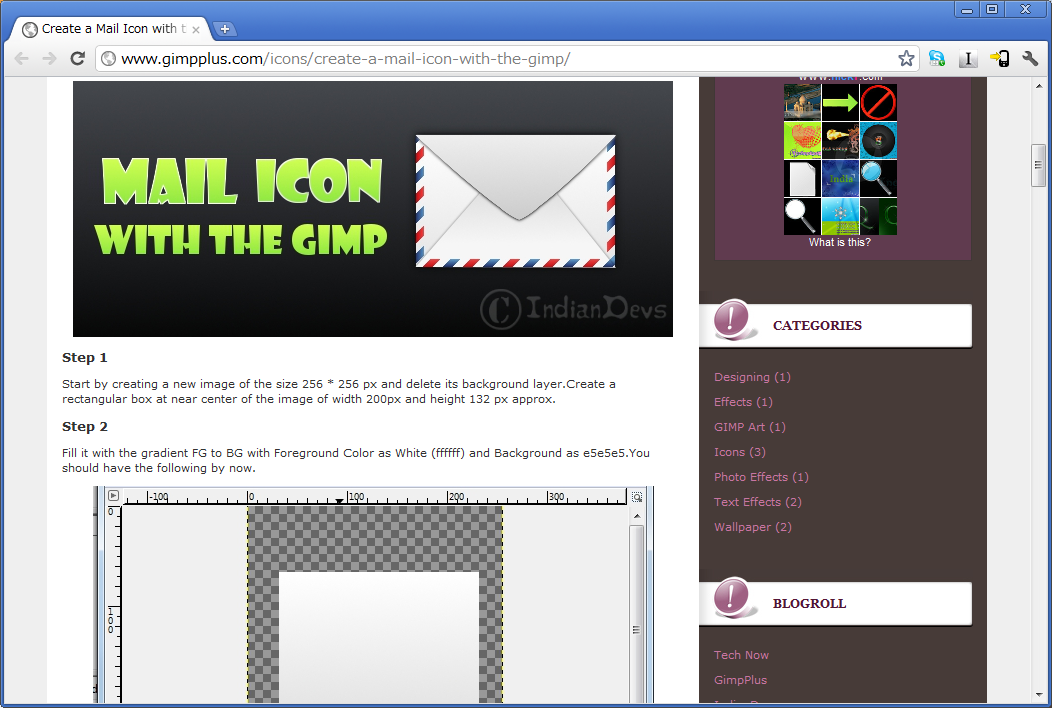Click the page scrollbar thumb
This screenshot has width=1052, height=708.
(1038, 164)
